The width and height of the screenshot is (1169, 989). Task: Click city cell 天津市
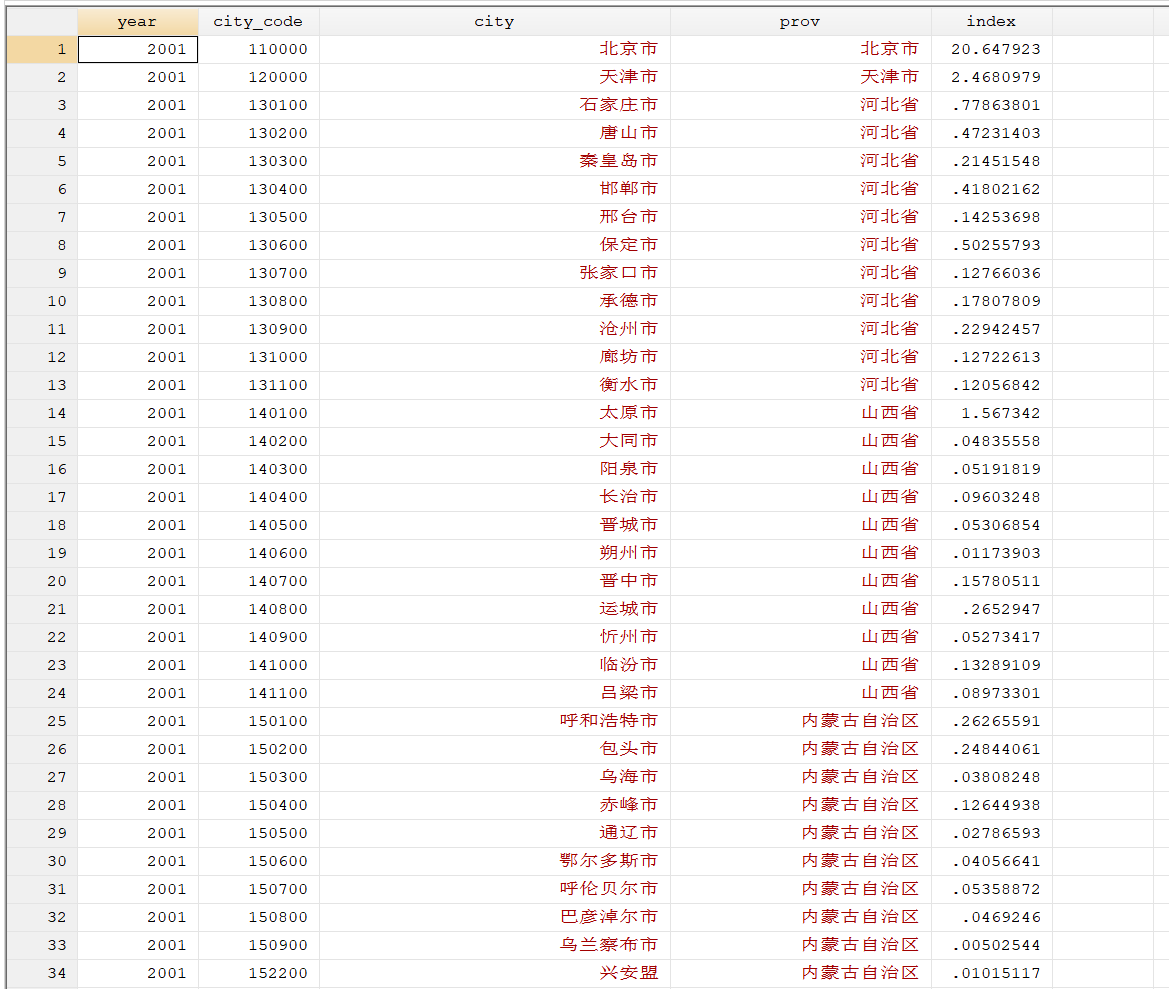[x=494, y=78]
